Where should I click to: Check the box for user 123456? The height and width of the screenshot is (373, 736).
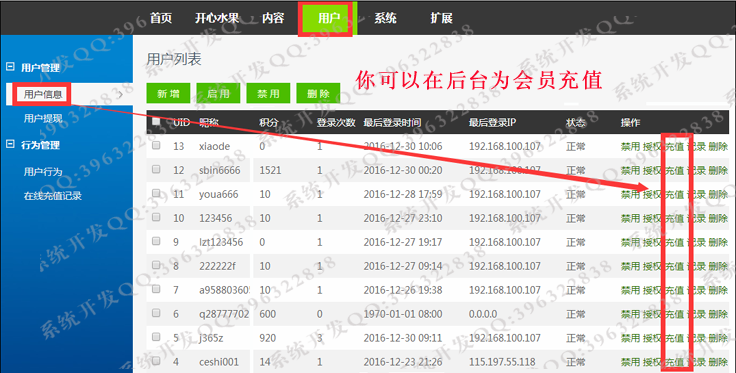click(x=156, y=217)
